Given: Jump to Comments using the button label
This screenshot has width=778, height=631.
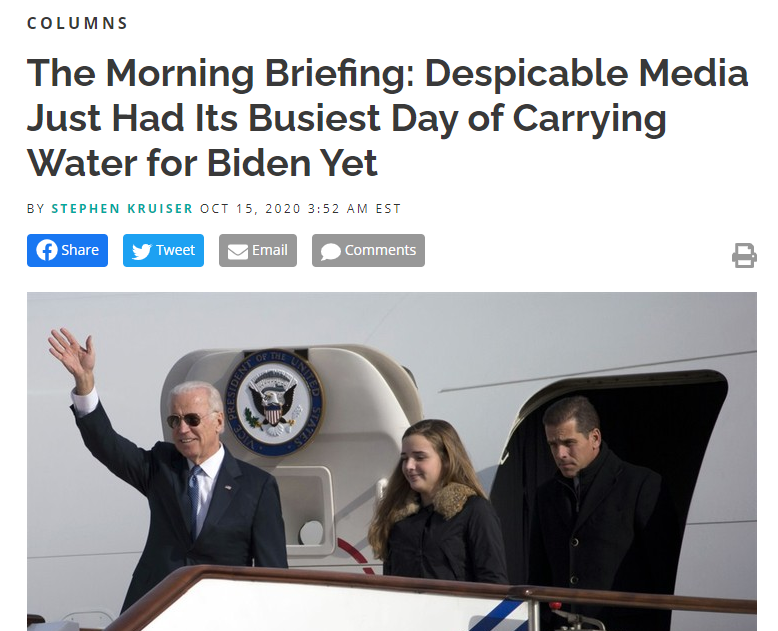Looking at the screenshot, I should (380, 250).
